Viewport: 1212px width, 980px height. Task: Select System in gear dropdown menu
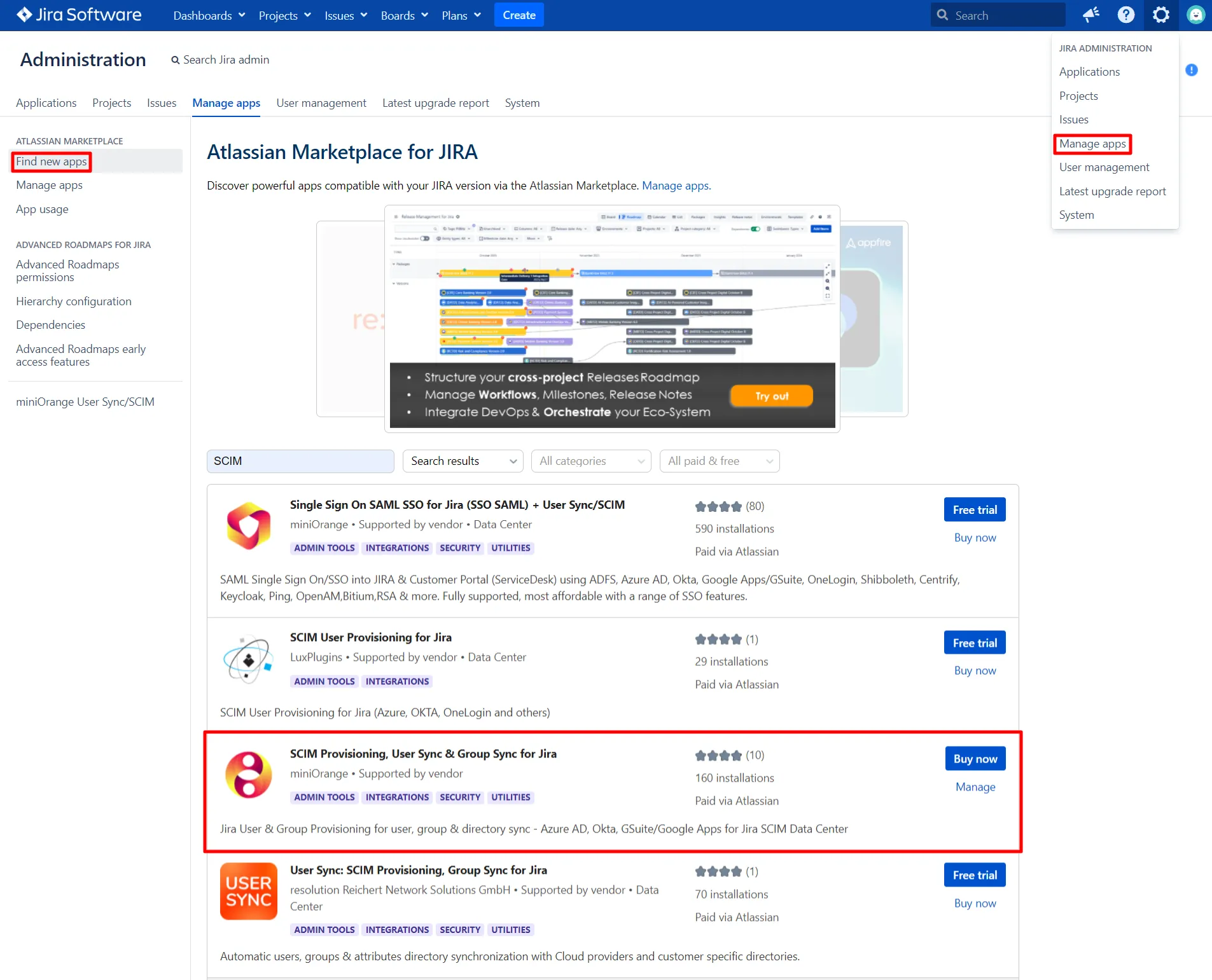coord(1076,215)
